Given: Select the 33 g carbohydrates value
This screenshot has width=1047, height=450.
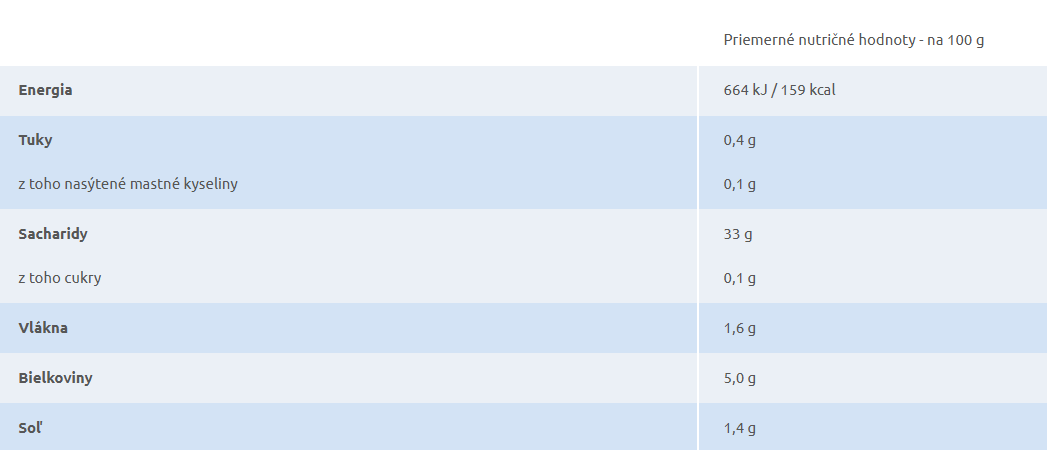Looking at the screenshot, I should point(738,235).
